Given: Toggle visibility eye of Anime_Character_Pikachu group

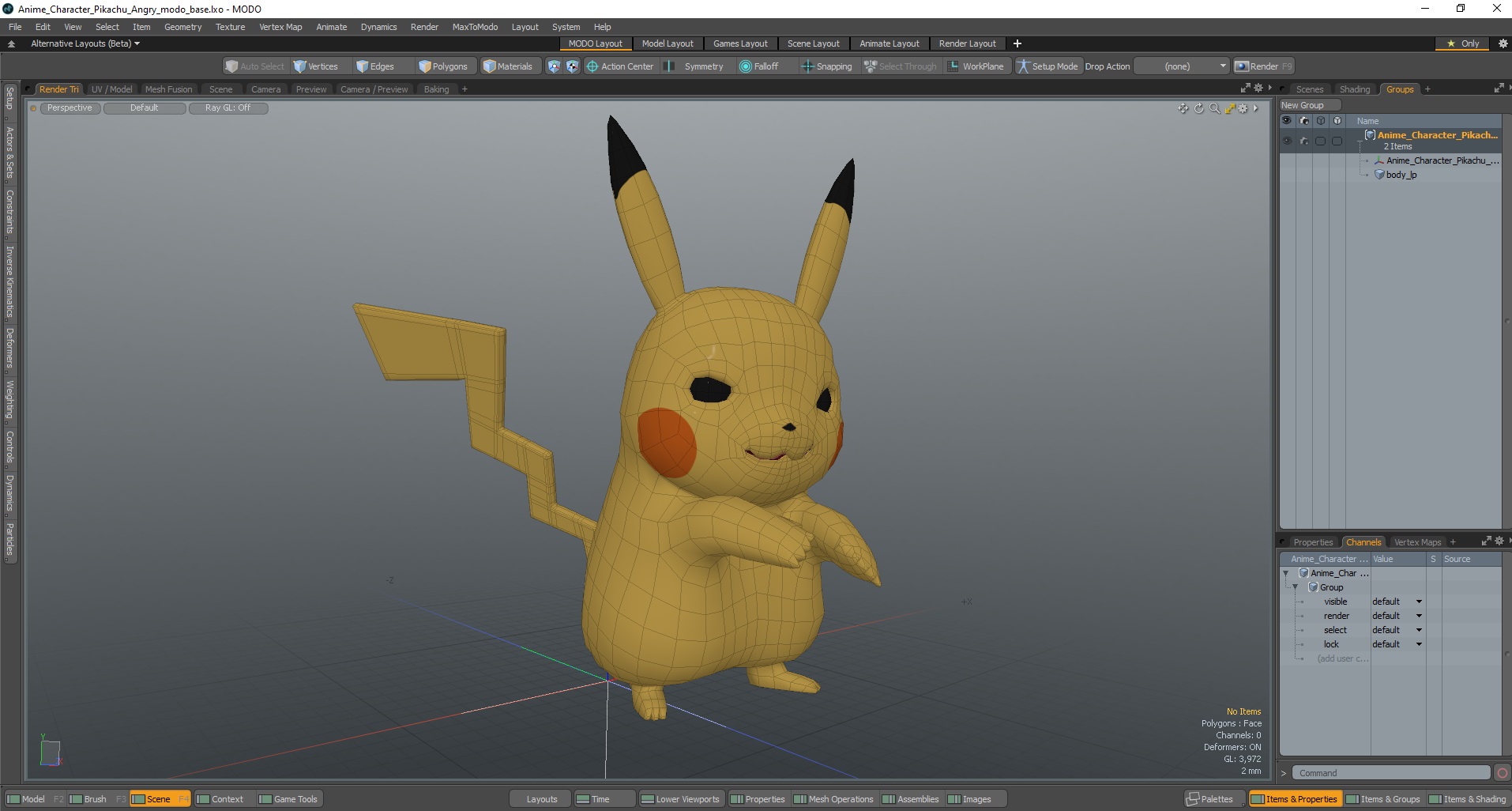Looking at the screenshot, I should pyautogui.click(x=1287, y=141).
